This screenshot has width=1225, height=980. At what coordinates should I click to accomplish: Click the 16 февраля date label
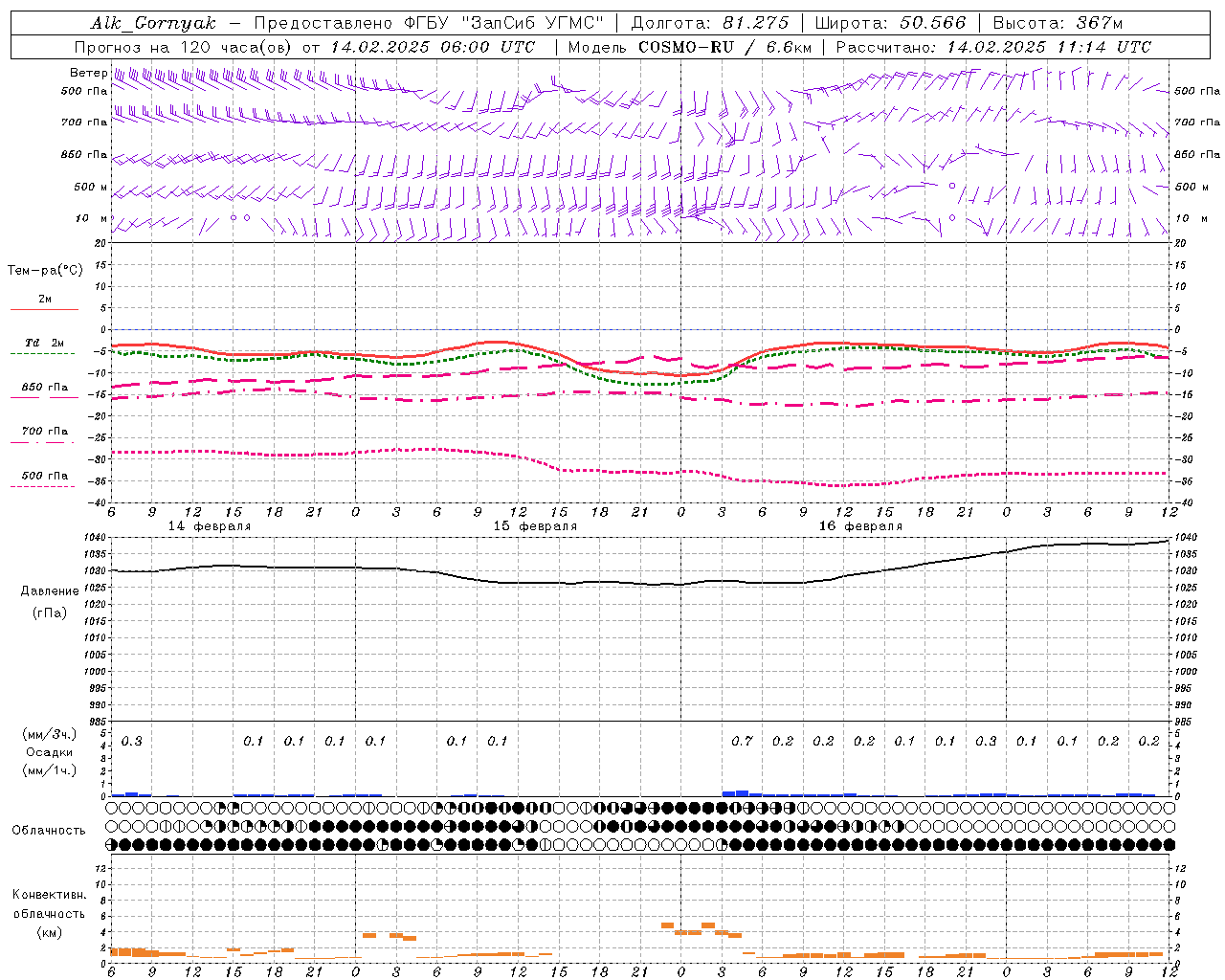860,526
